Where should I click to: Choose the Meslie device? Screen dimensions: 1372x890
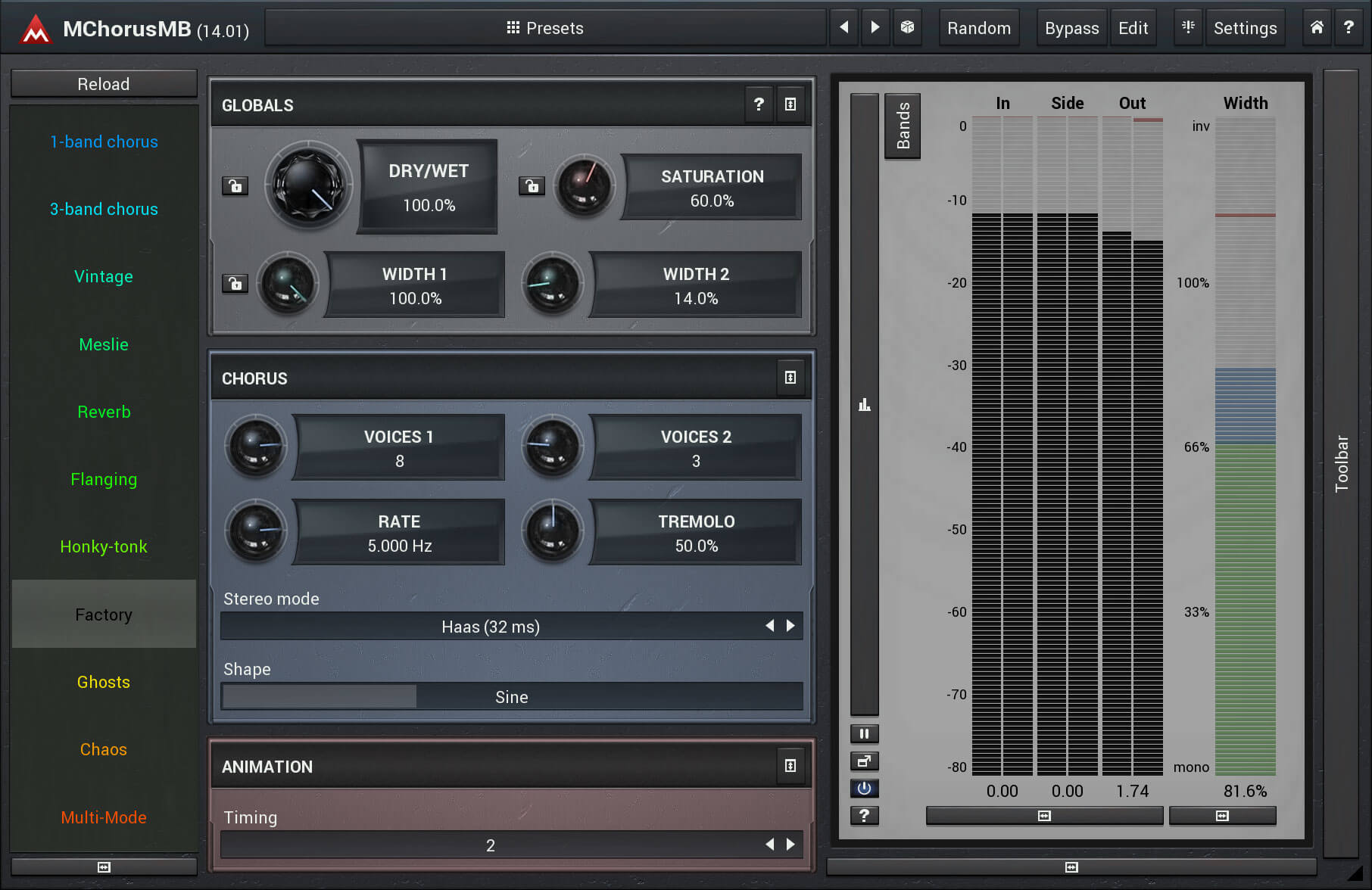pyautogui.click(x=104, y=344)
